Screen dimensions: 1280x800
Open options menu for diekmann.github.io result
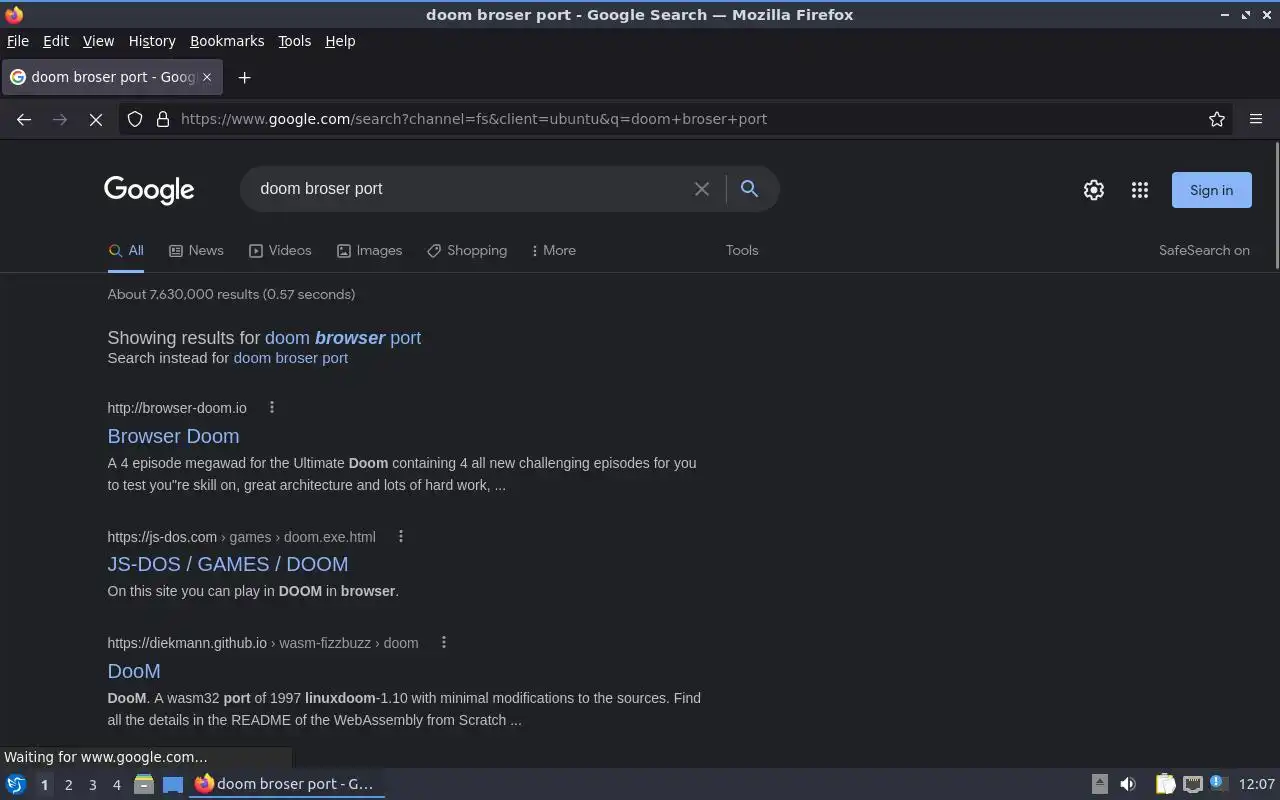tap(444, 642)
